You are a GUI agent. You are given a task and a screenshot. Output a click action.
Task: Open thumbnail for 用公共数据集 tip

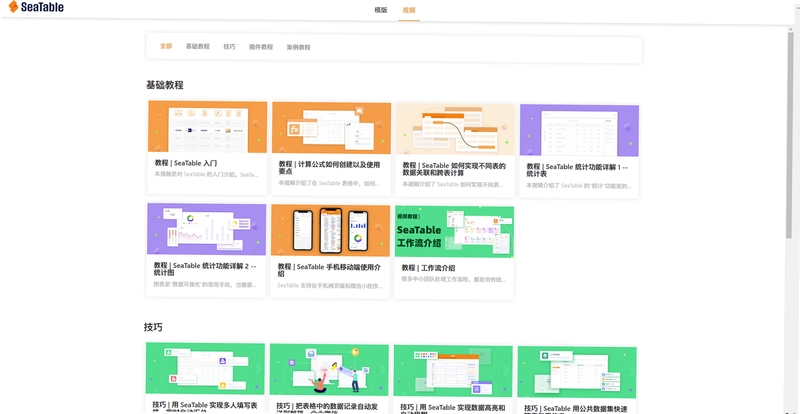[577, 372]
